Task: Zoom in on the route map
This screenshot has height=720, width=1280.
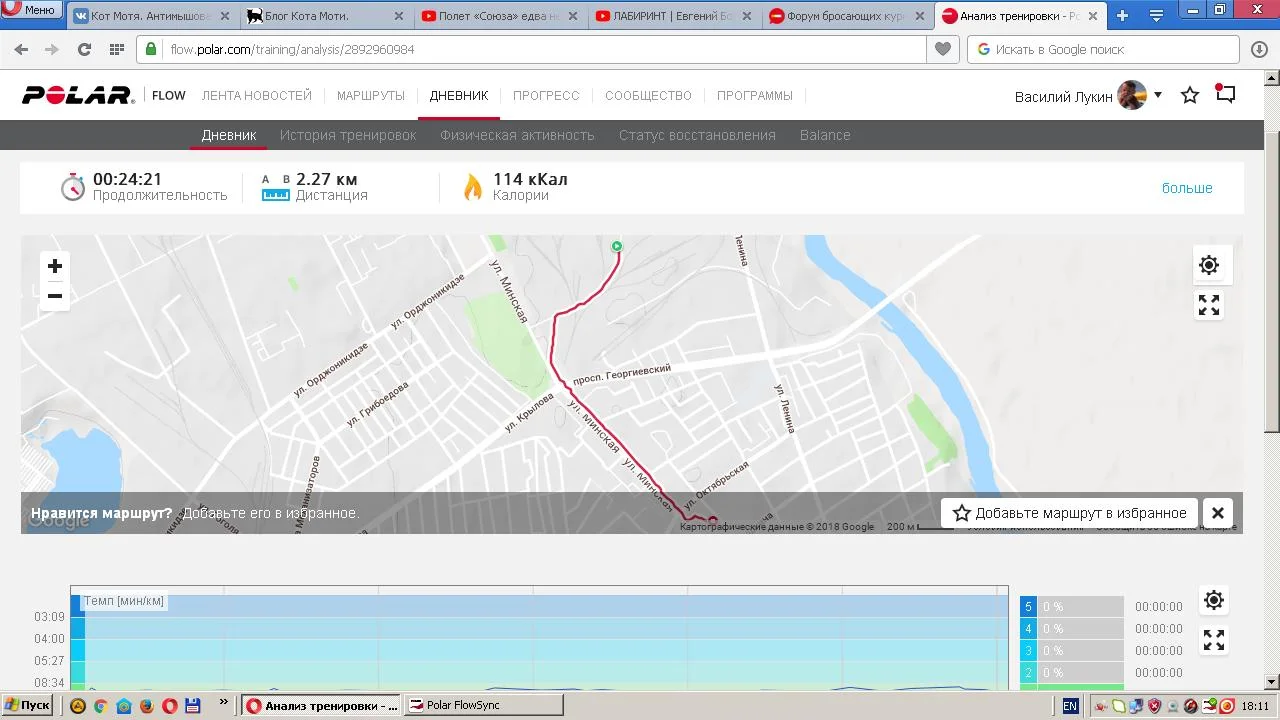Action: coord(55,266)
